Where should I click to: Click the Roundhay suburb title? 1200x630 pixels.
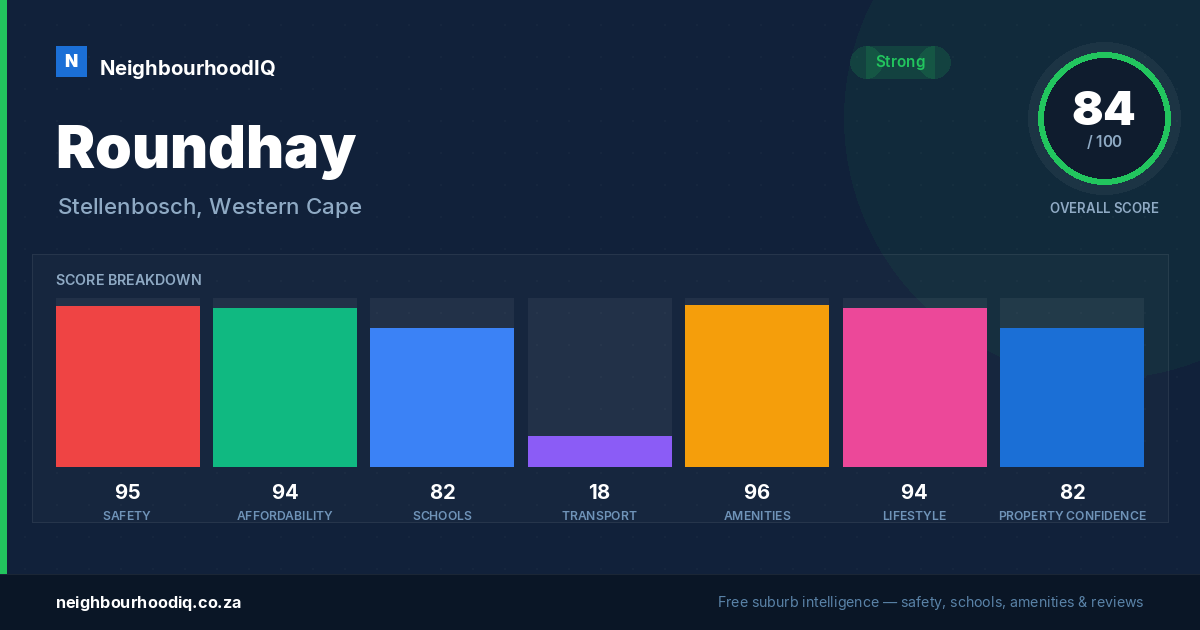click(x=206, y=148)
